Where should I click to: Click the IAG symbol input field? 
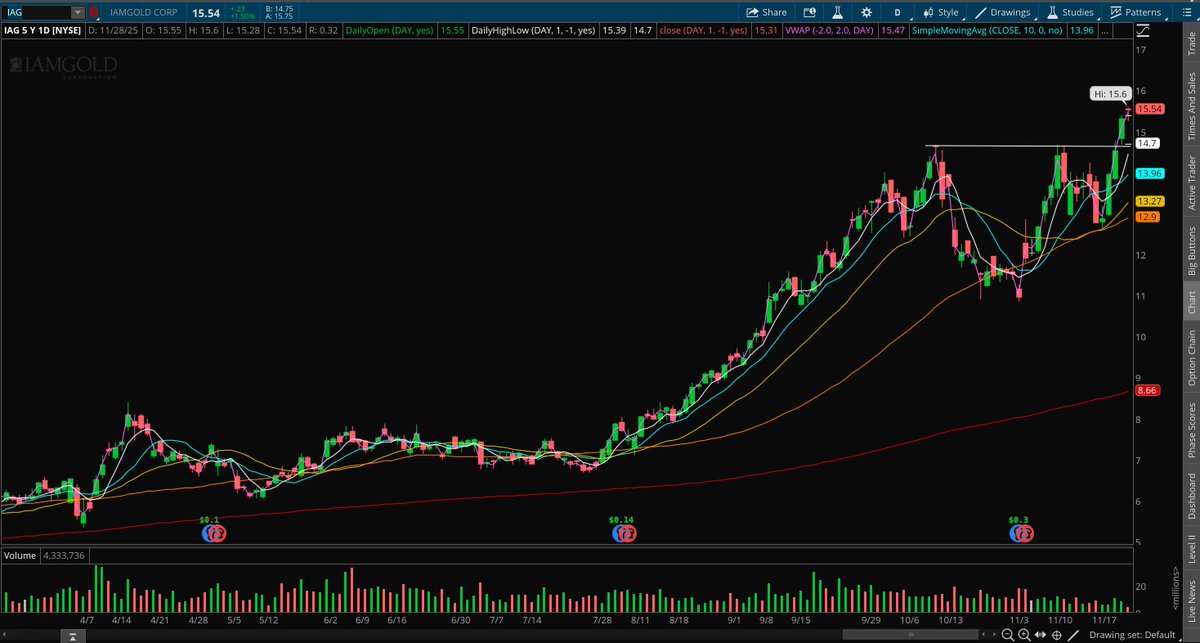[x=36, y=12]
